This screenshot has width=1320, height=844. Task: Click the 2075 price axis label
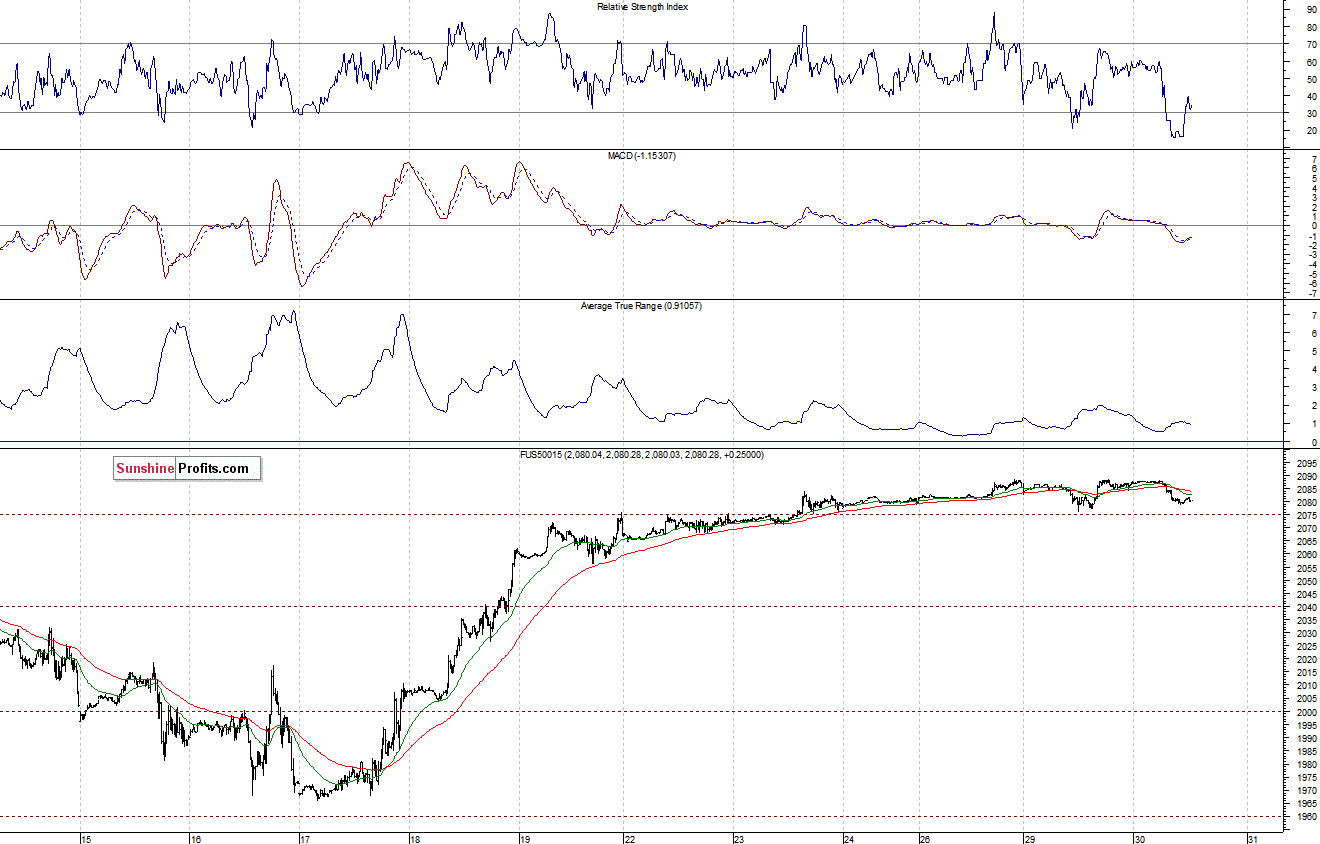tap(1306, 515)
